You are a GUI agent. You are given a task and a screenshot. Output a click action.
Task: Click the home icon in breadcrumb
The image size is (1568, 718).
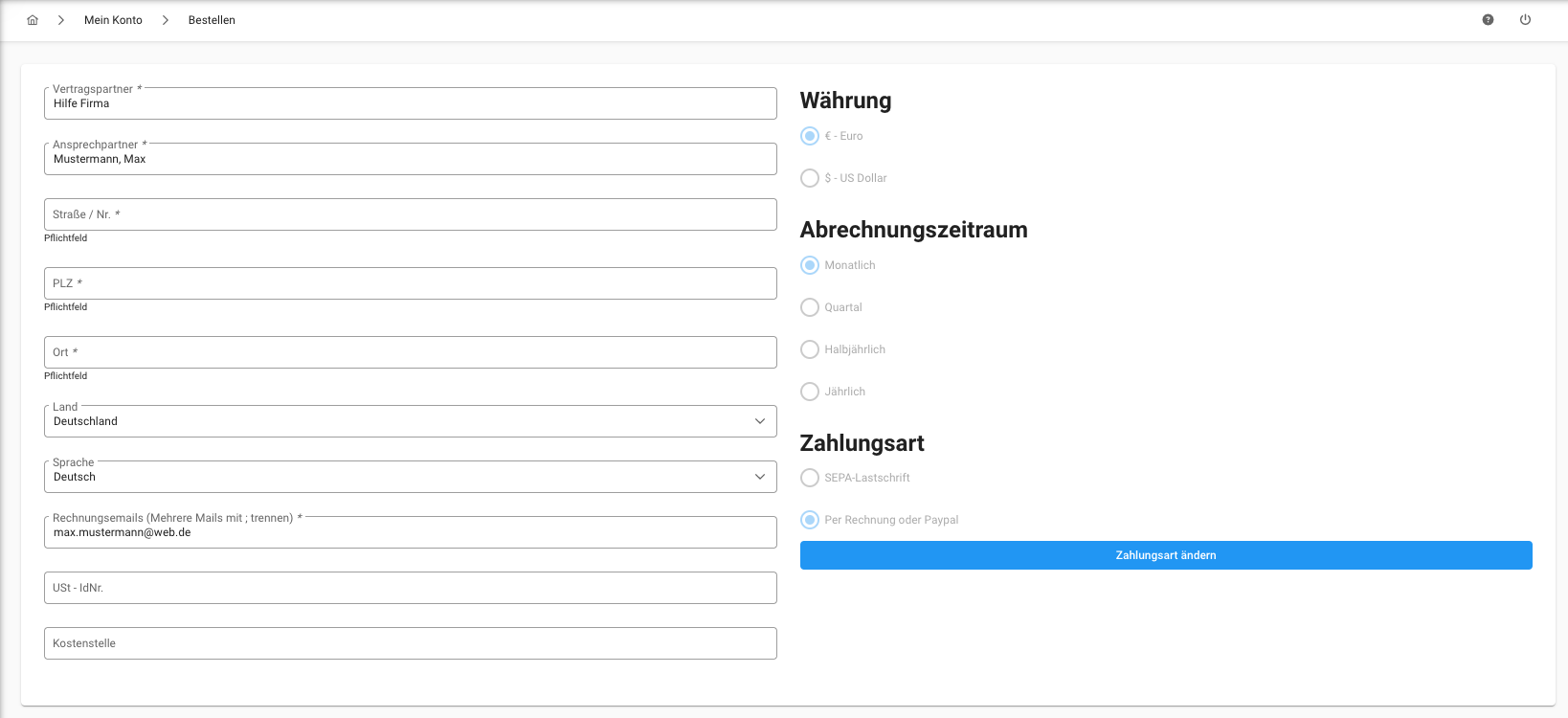pos(33,20)
